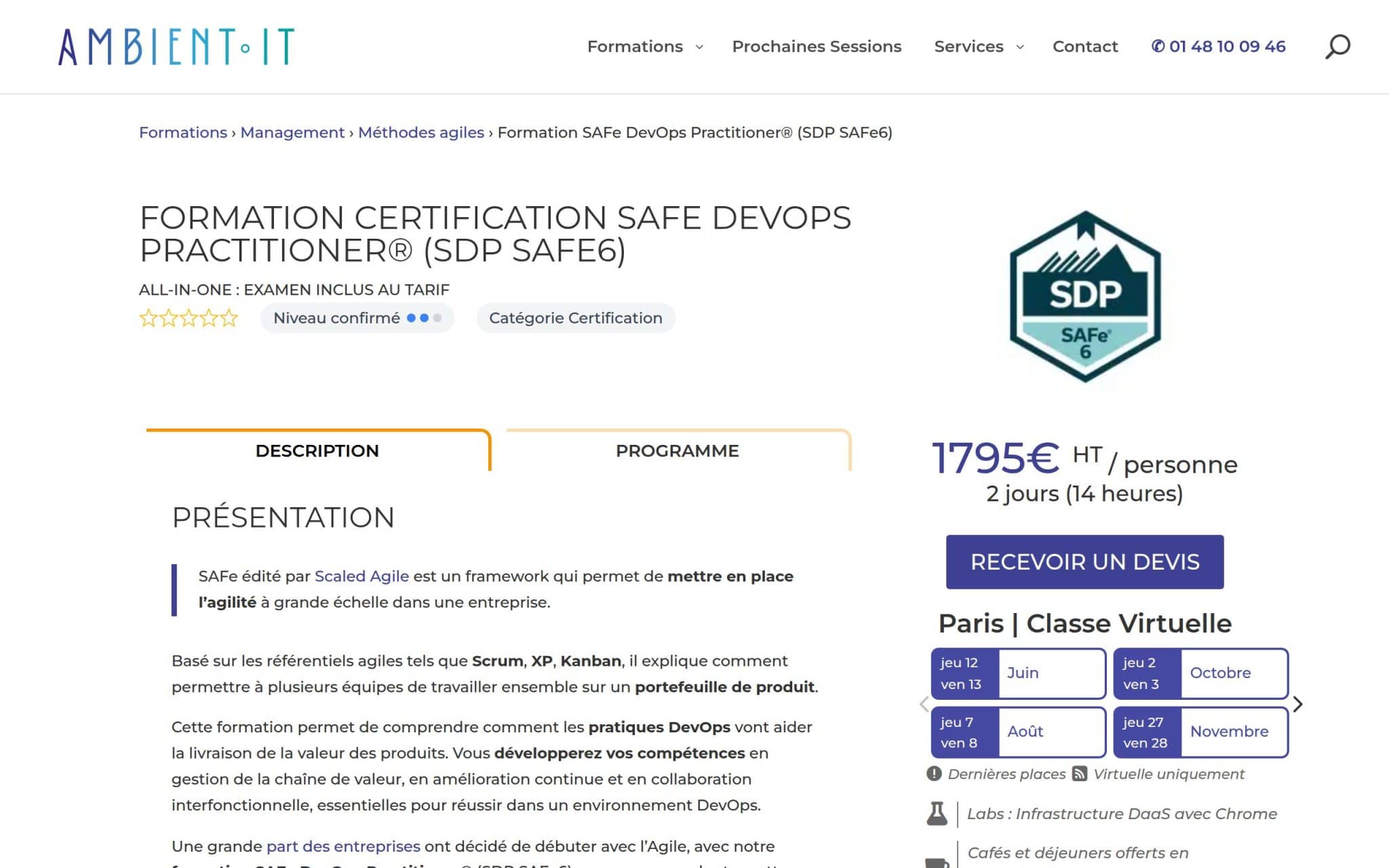This screenshot has height=868, width=1389.
Task: Click the Dernières places exclamation icon
Action: pos(934,774)
